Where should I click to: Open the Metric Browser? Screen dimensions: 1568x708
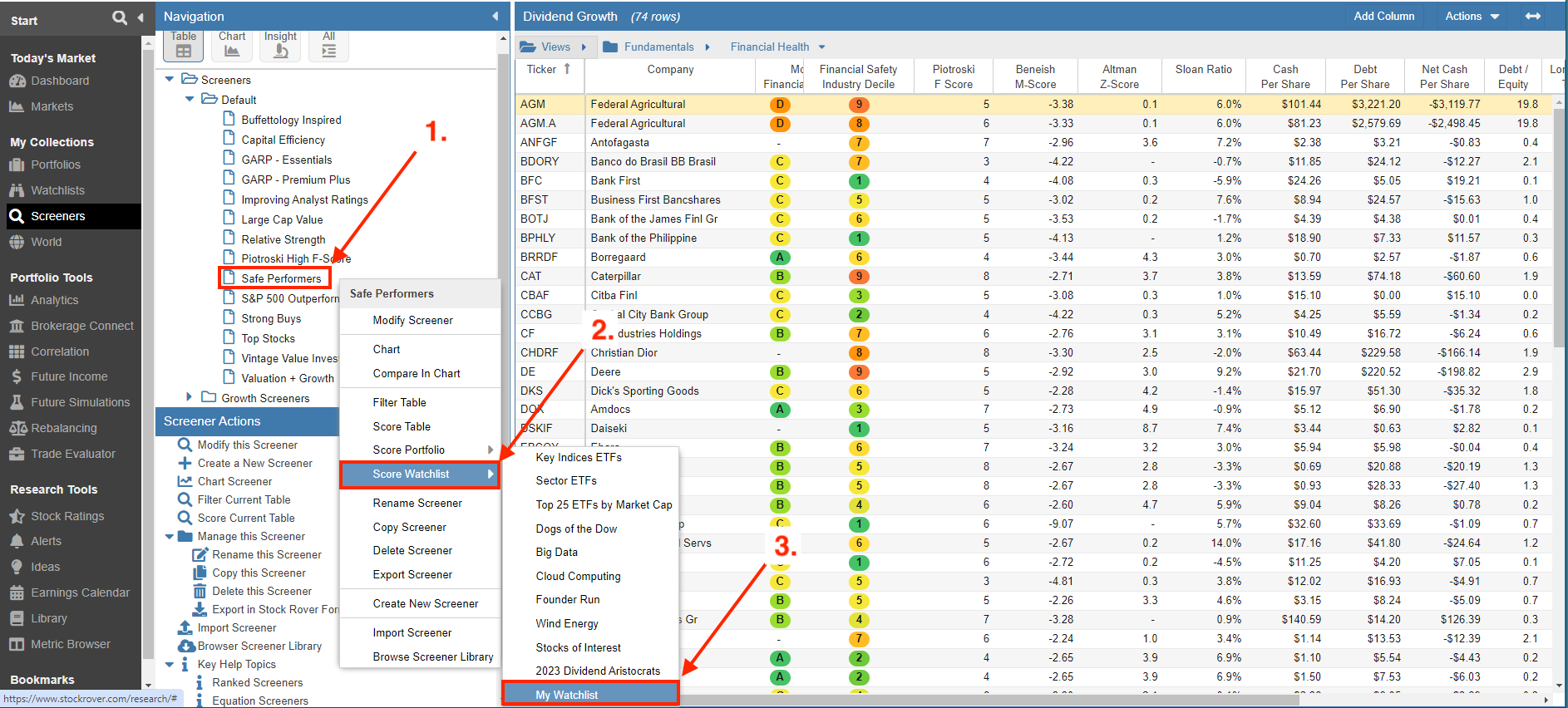[70, 644]
